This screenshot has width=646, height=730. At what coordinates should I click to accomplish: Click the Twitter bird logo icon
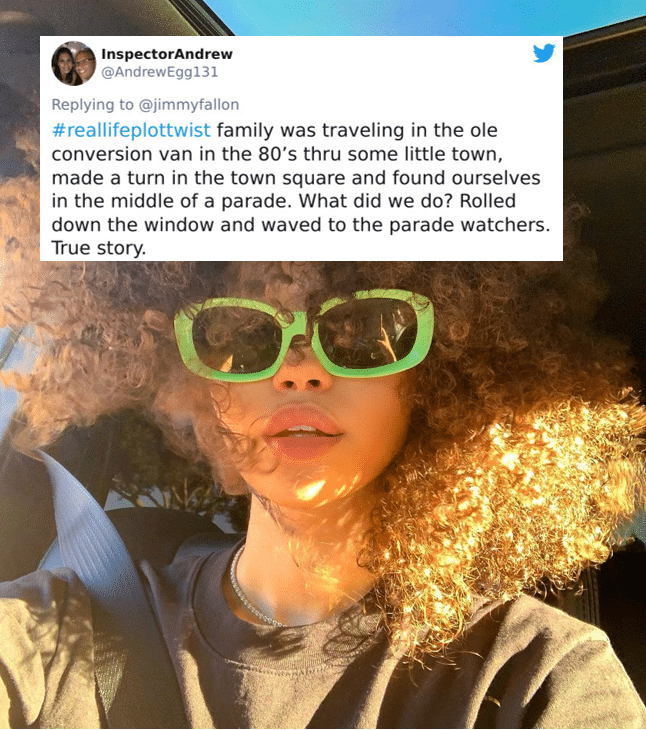coord(544,53)
